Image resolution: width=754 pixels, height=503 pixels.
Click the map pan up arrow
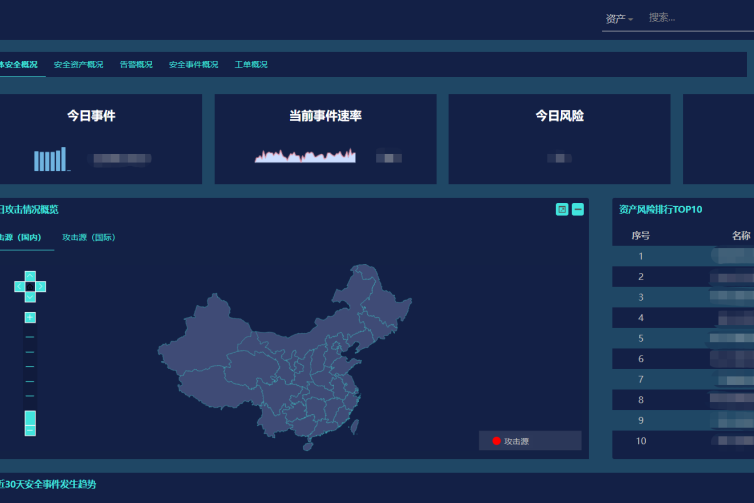click(30, 275)
